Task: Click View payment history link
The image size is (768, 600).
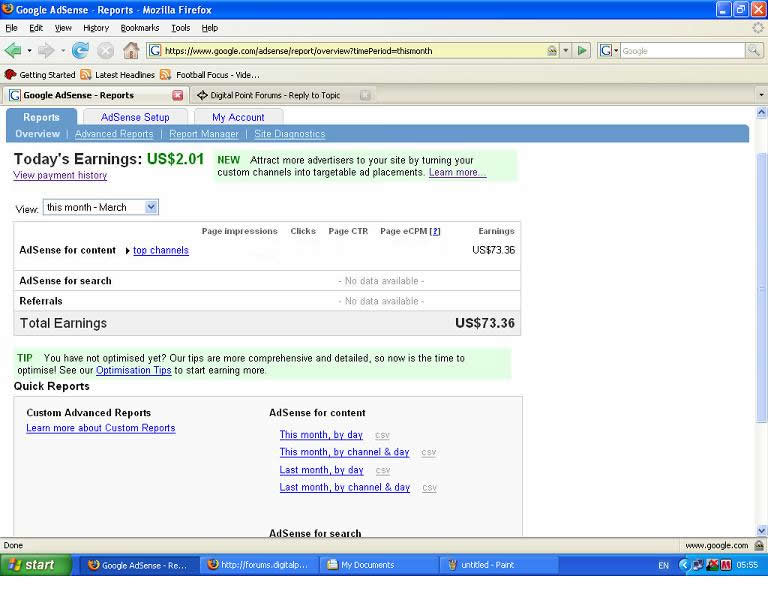Action: (60, 175)
